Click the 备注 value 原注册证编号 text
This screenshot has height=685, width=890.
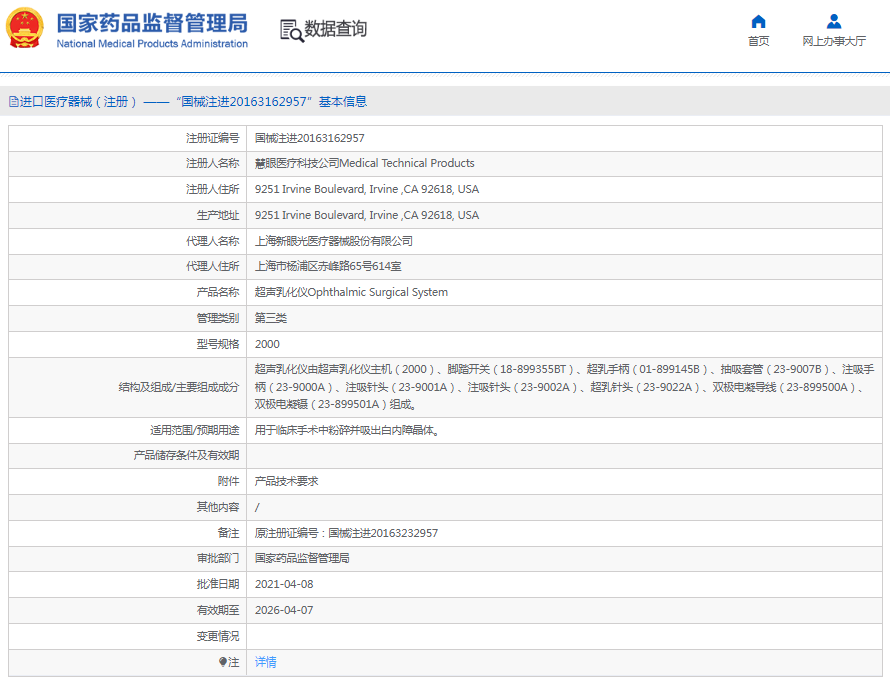pos(346,533)
